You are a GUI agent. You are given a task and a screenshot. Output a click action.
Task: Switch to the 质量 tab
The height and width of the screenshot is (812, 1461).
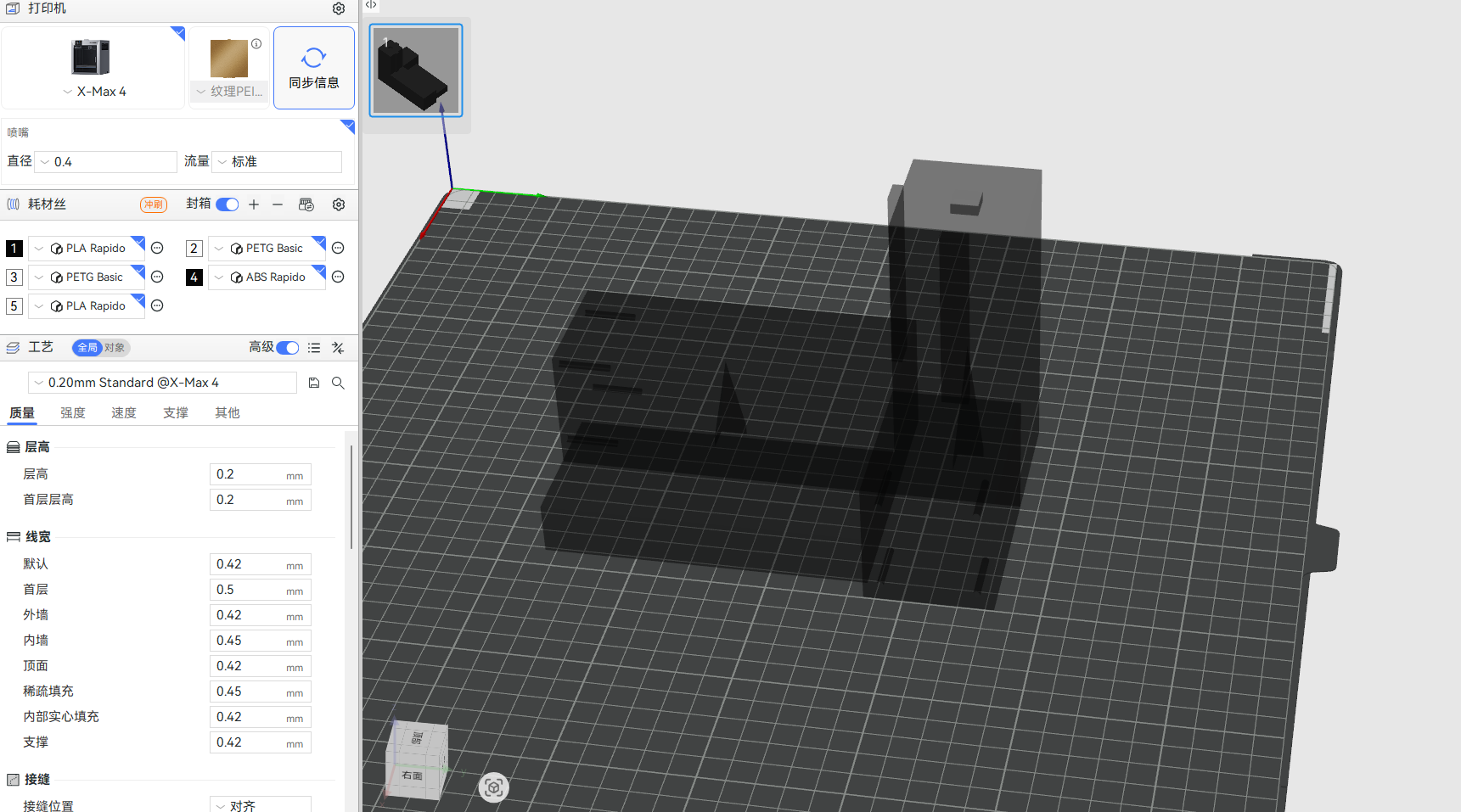(22, 413)
